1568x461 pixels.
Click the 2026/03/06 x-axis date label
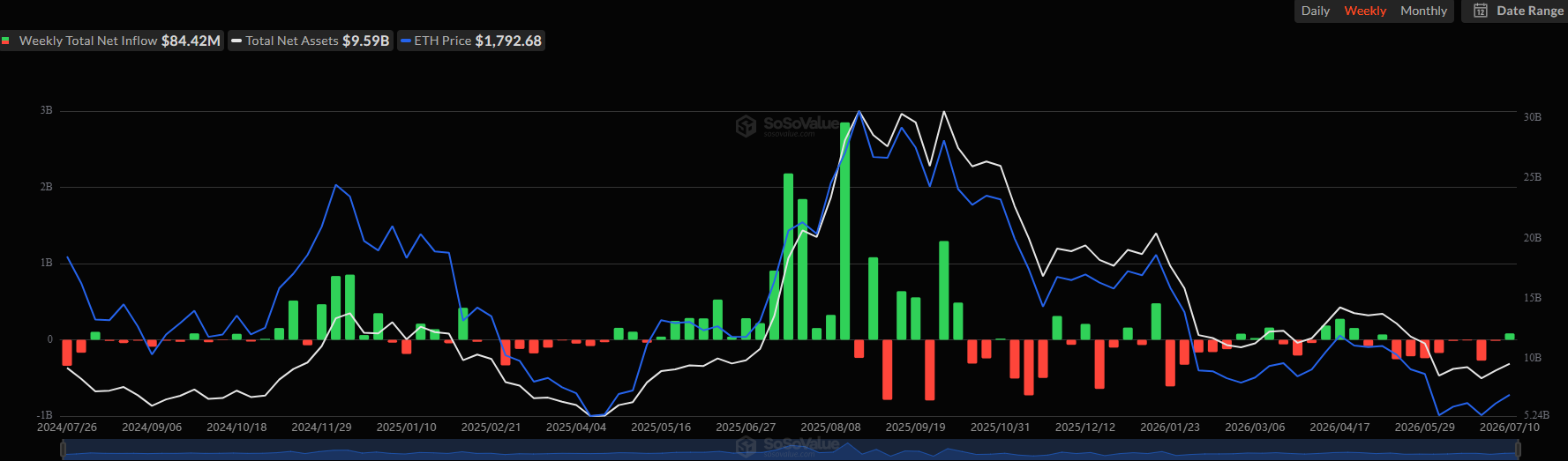tap(1255, 427)
